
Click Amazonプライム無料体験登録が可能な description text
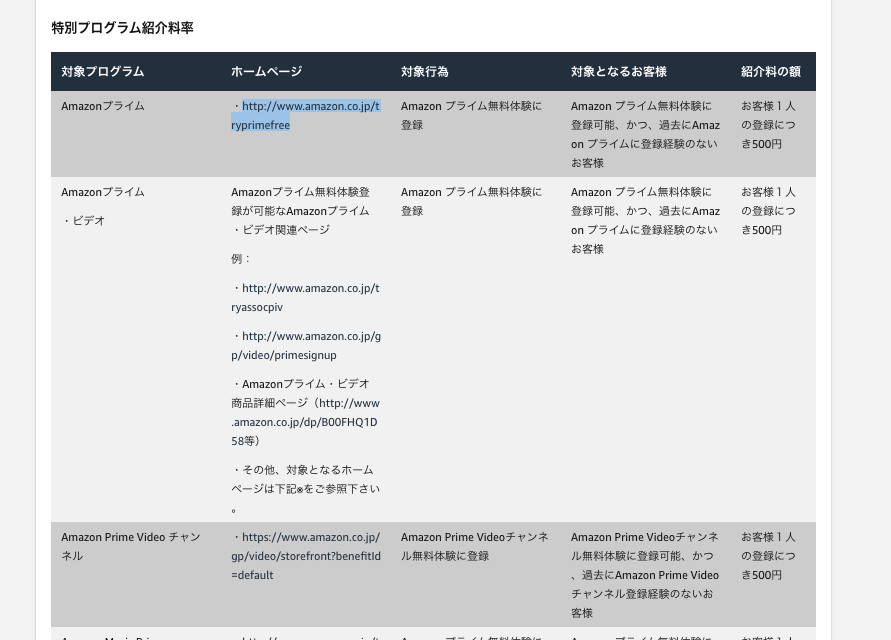301,211
